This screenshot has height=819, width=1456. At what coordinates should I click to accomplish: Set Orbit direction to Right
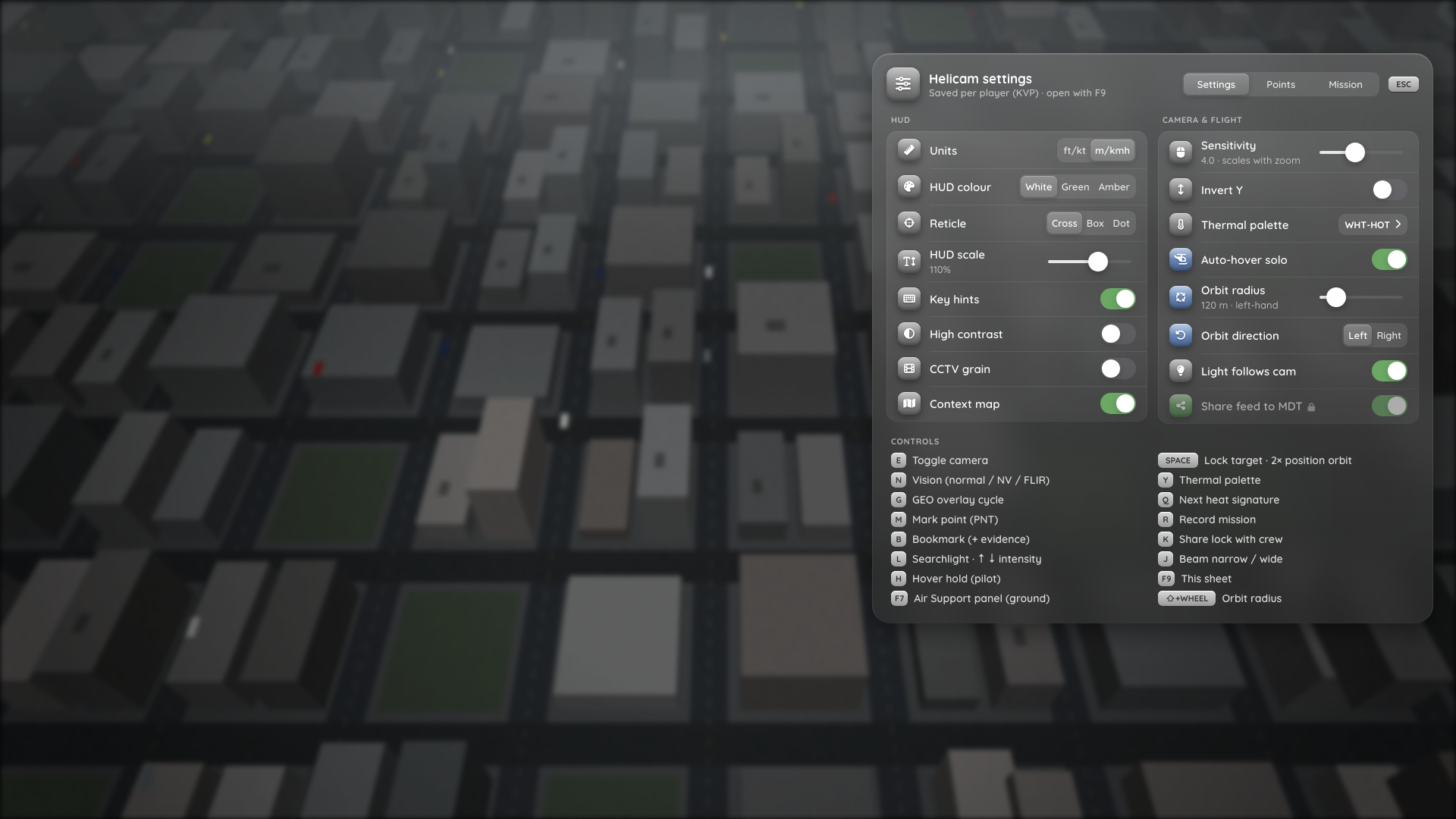(x=1389, y=335)
